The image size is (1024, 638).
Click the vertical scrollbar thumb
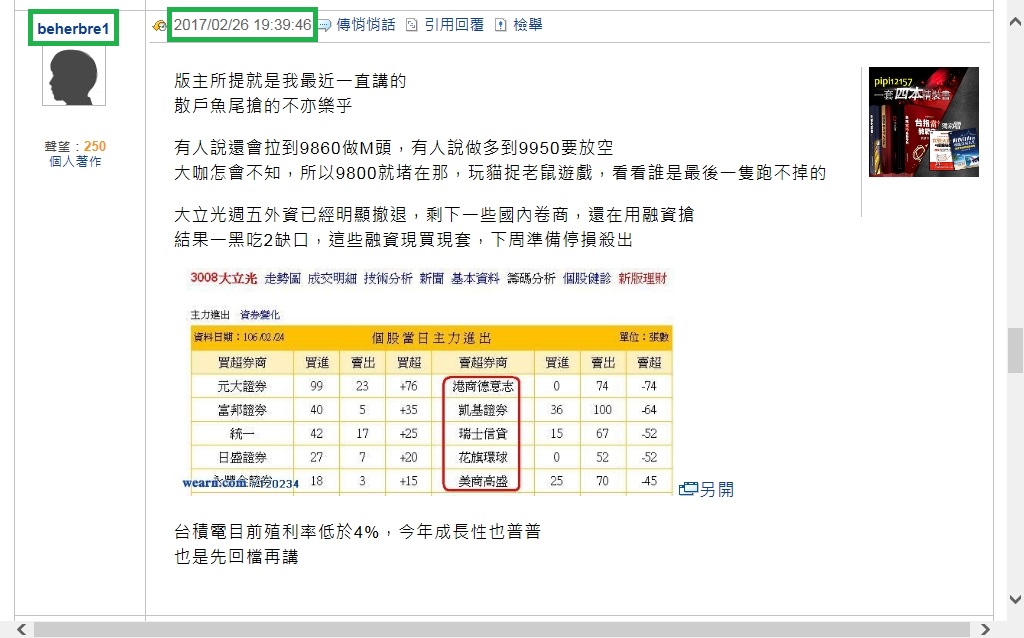(x=1015, y=350)
